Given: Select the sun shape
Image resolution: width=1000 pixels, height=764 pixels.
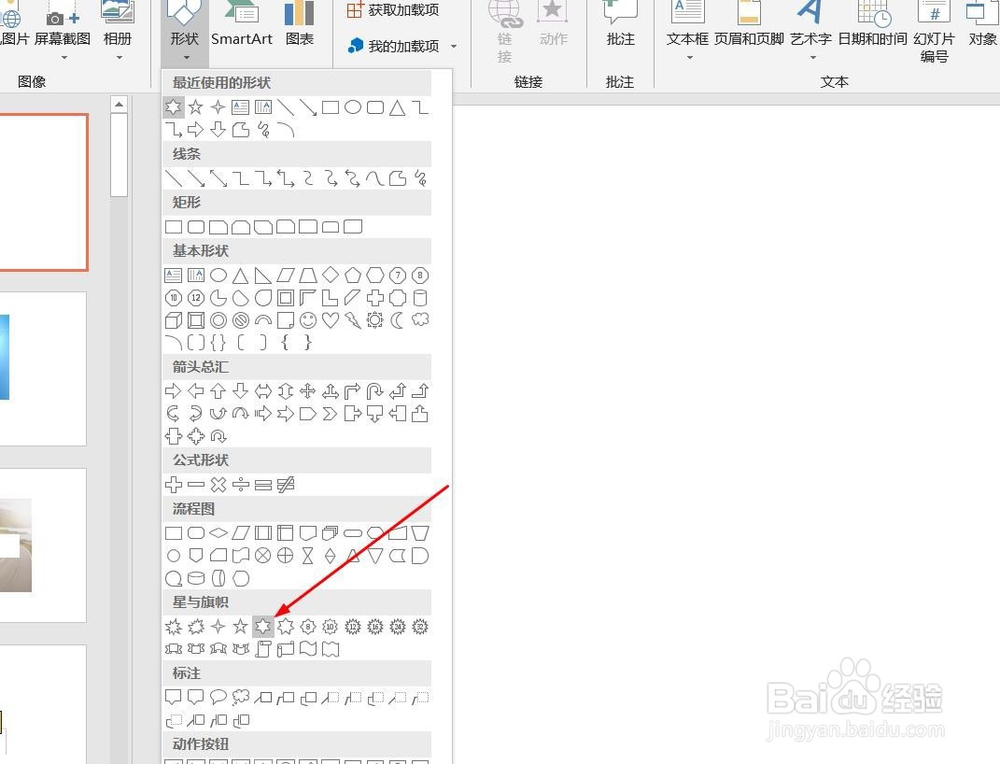Looking at the screenshot, I should [375, 320].
